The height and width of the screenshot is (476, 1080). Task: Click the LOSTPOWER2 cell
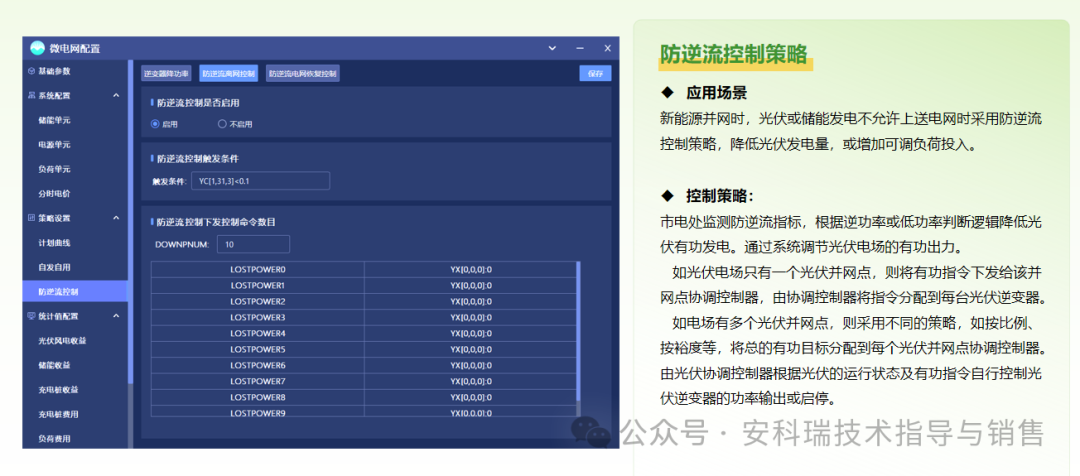click(x=258, y=301)
